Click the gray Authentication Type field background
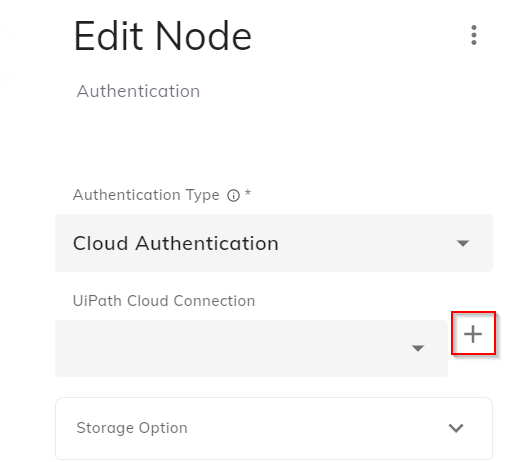 coord(366,243)
